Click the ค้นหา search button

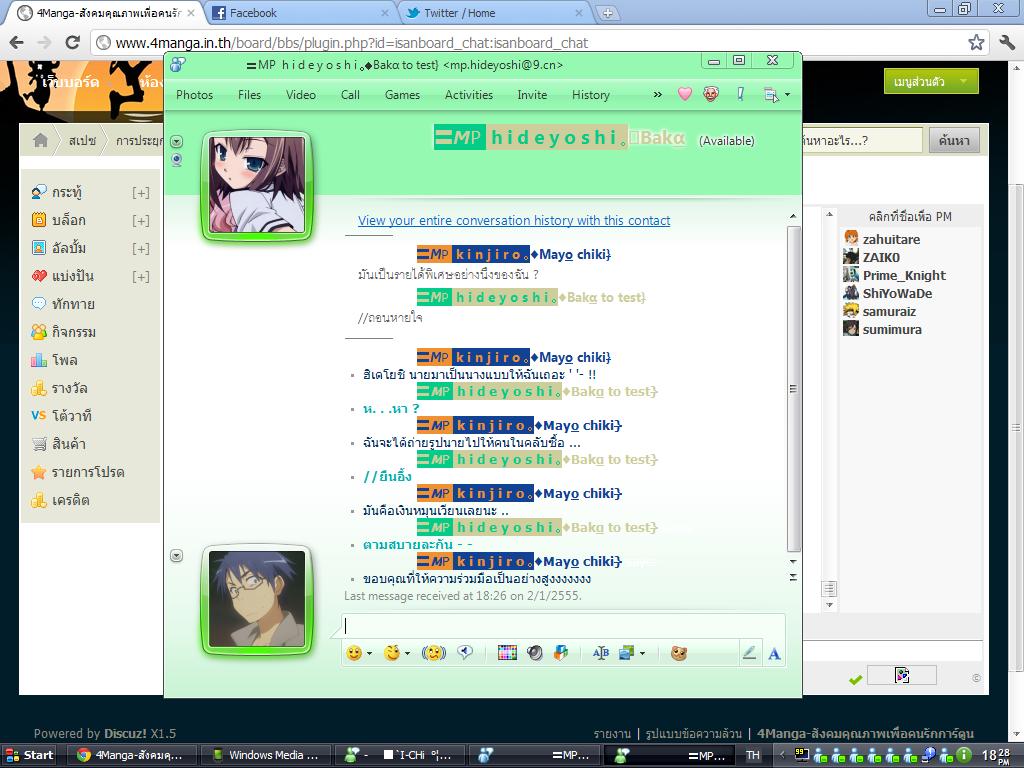[x=954, y=140]
